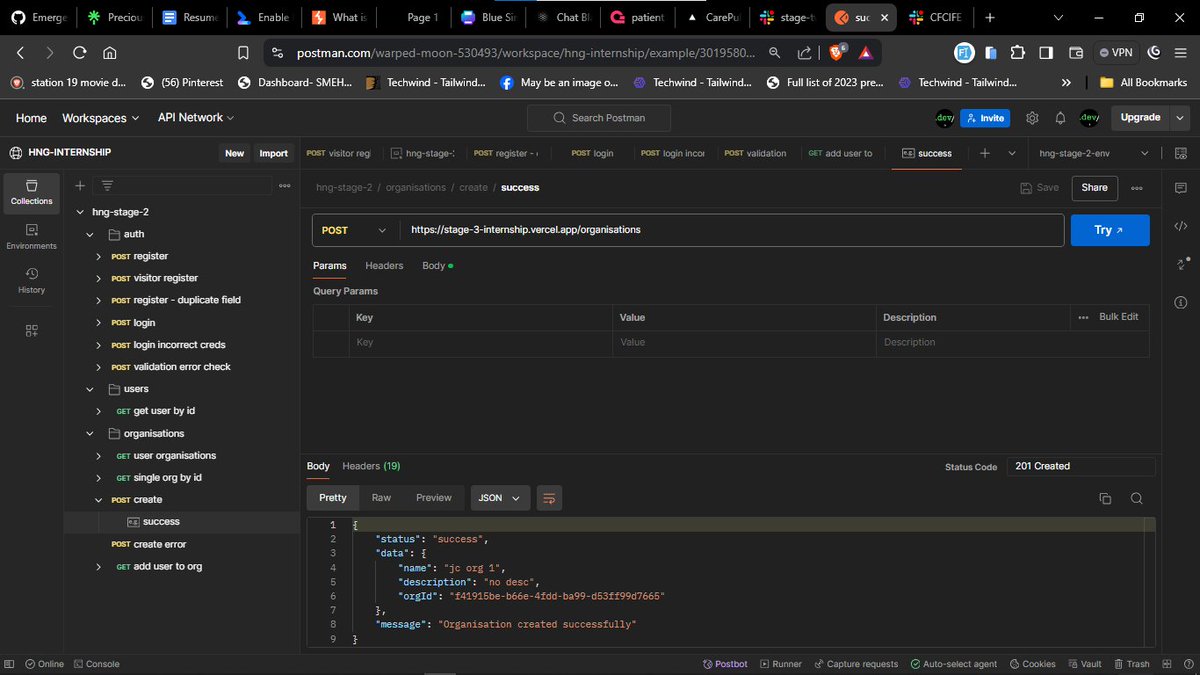
Task: Open the notifications bell
Action: point(1060,118)
